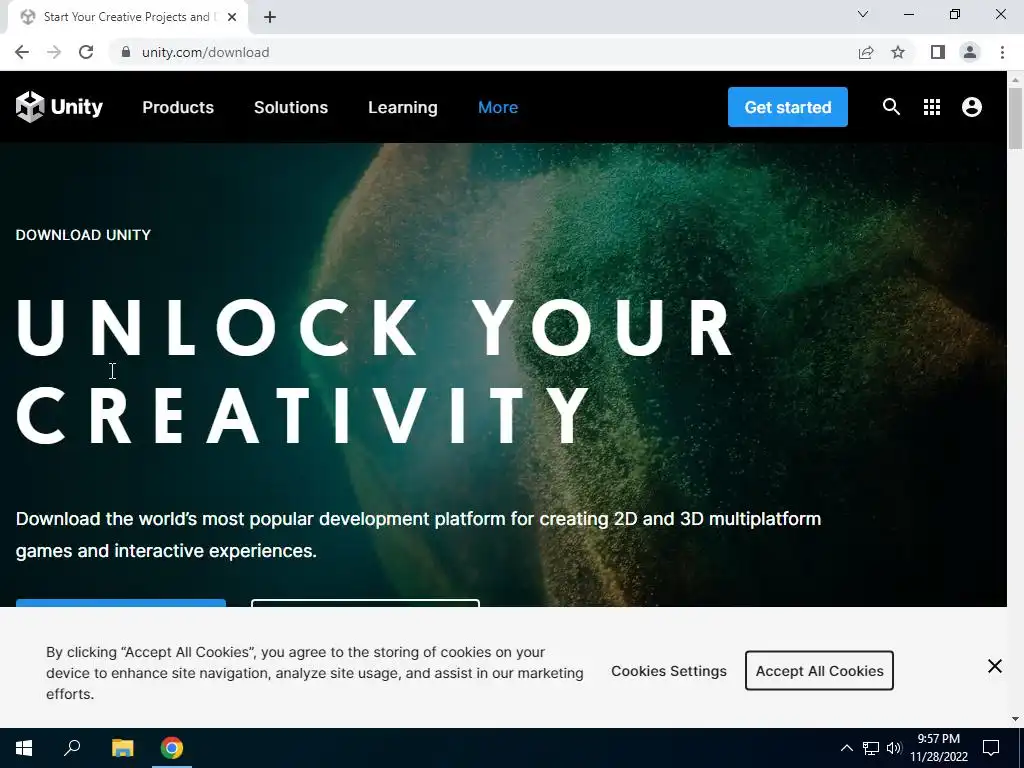
Task: Toggle Chrome side panel icon
Action: 938,52
